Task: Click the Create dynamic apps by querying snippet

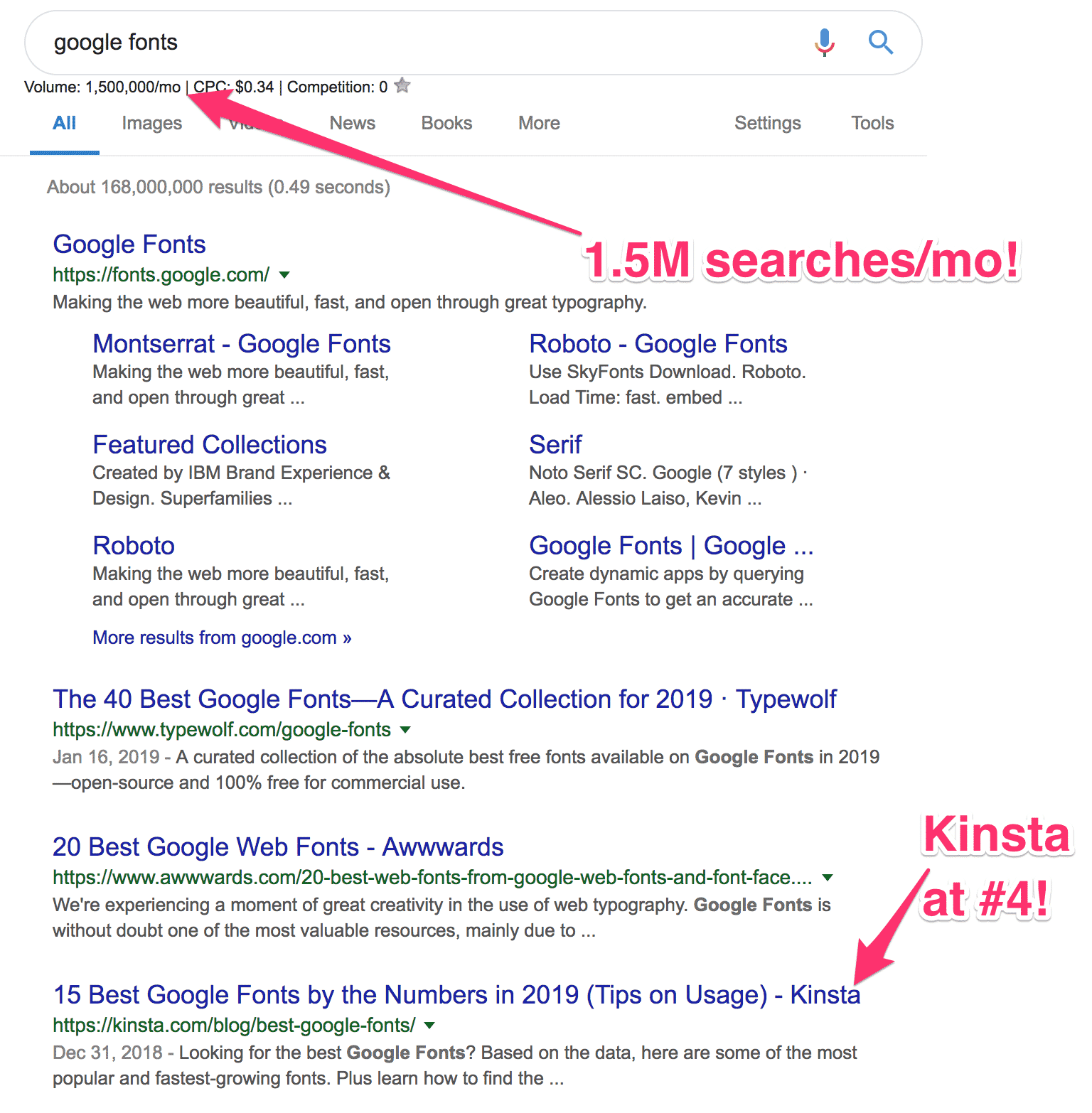Action: point(671,586)
